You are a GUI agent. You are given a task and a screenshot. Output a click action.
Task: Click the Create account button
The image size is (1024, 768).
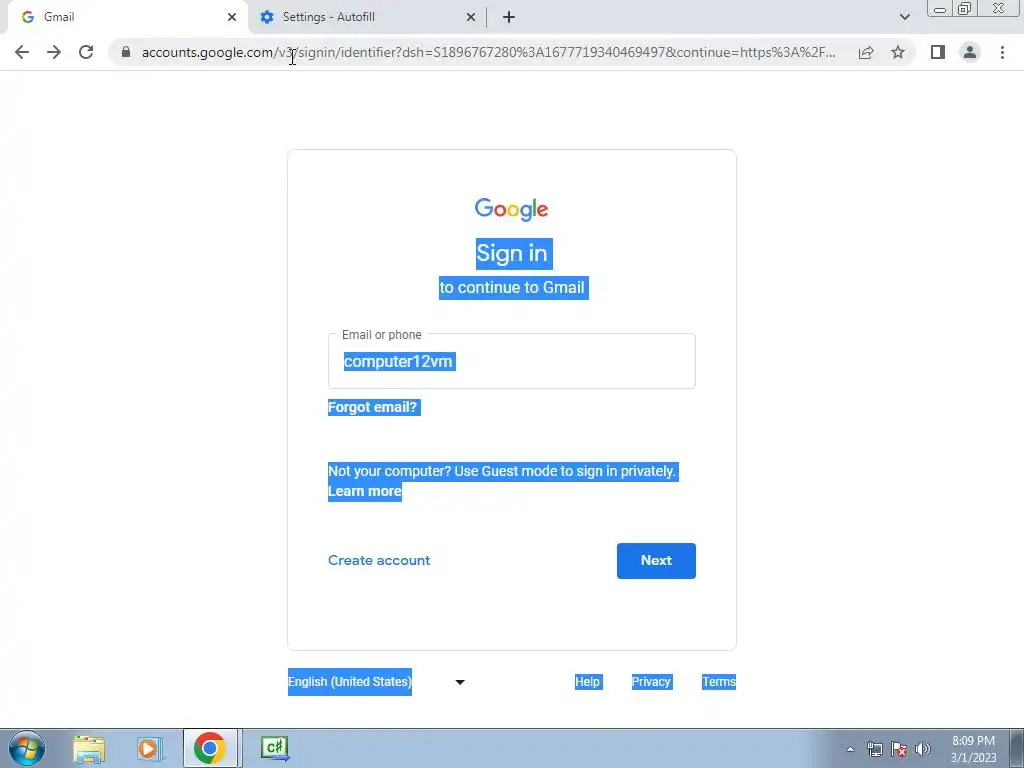coord(379,560)
